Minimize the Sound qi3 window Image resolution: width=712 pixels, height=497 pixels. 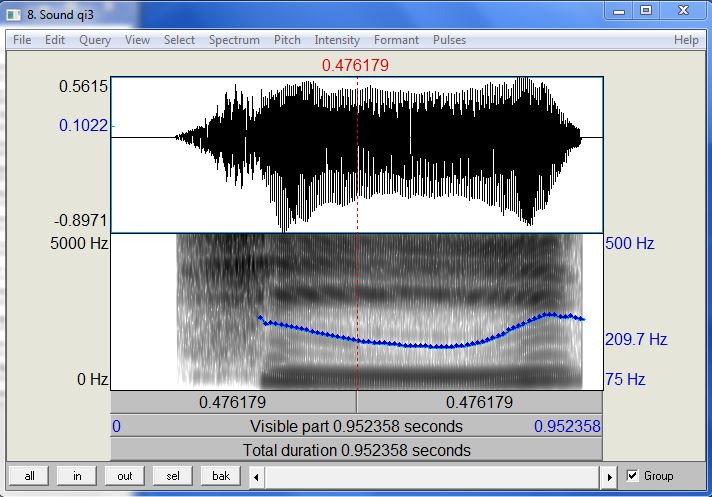[x=618, y=12]
